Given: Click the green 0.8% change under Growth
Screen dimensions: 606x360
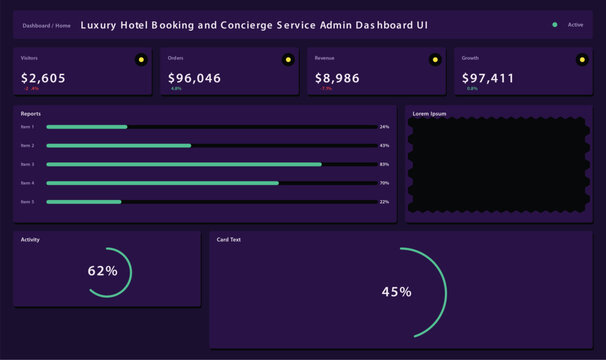Looking at the screenshot, I should [x=472, y=89].
